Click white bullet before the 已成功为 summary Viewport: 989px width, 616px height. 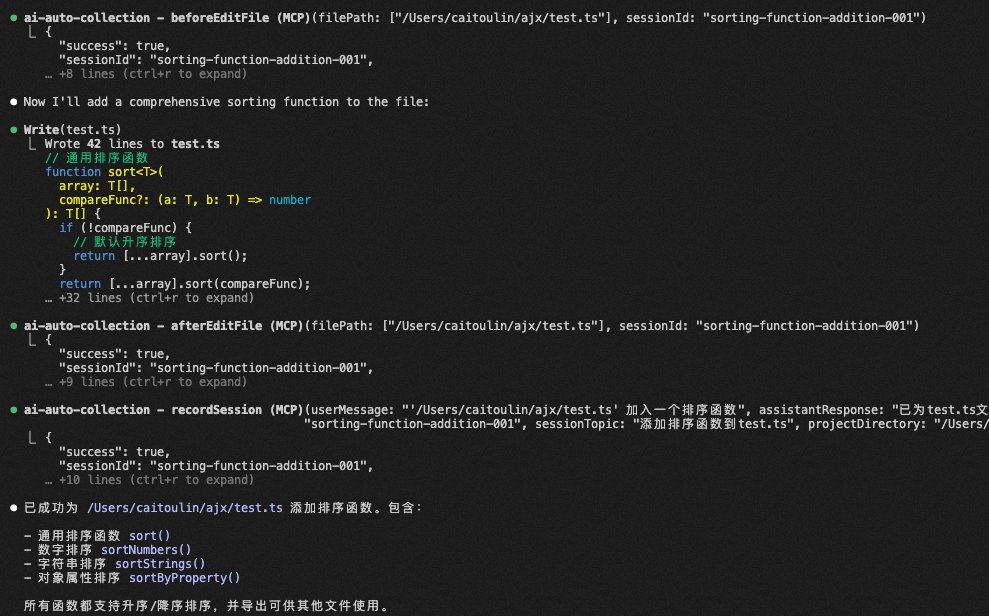click(13, 508)
